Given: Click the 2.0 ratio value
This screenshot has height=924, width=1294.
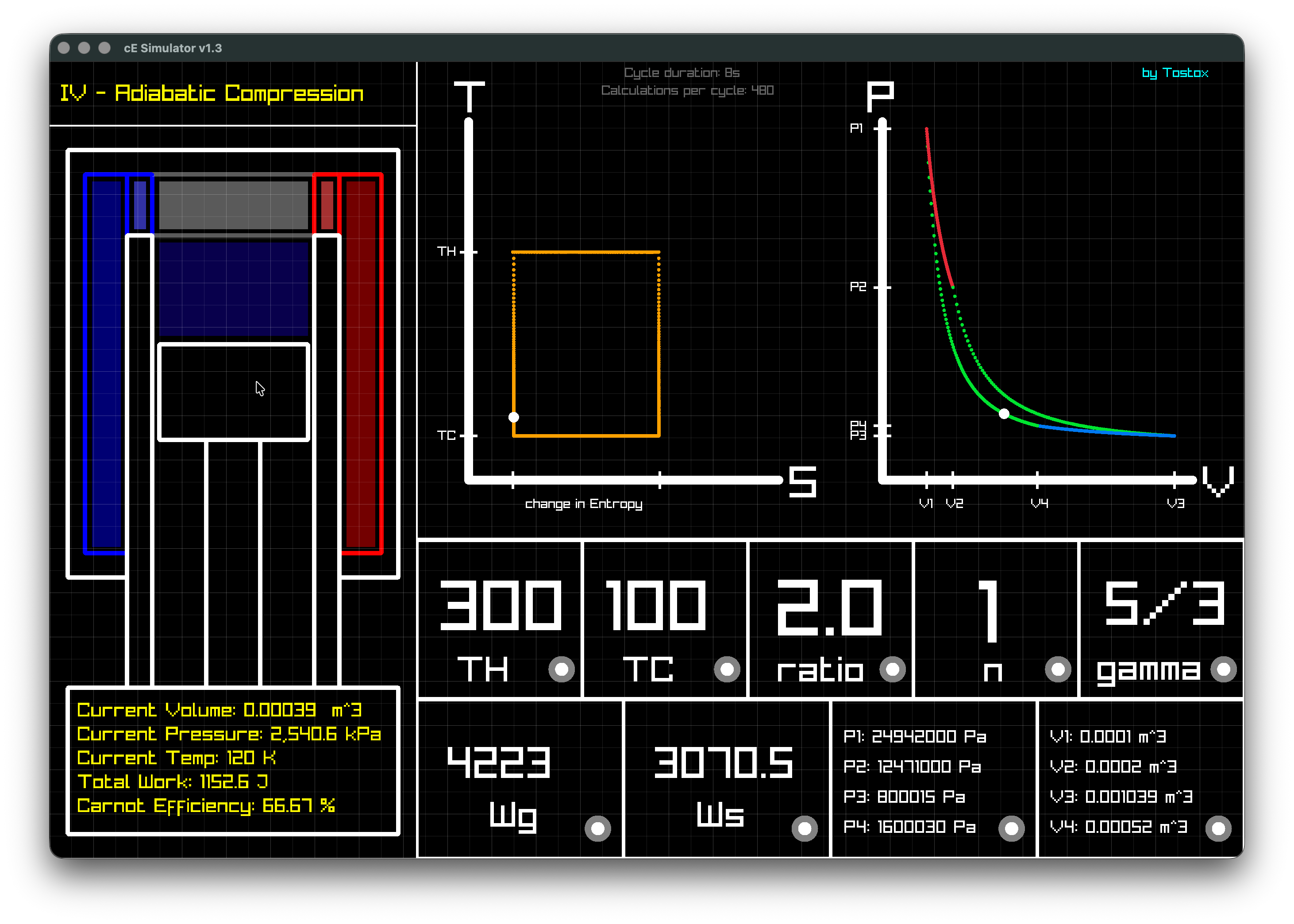Looking at the screenshot, I should [x=830, y=607].
